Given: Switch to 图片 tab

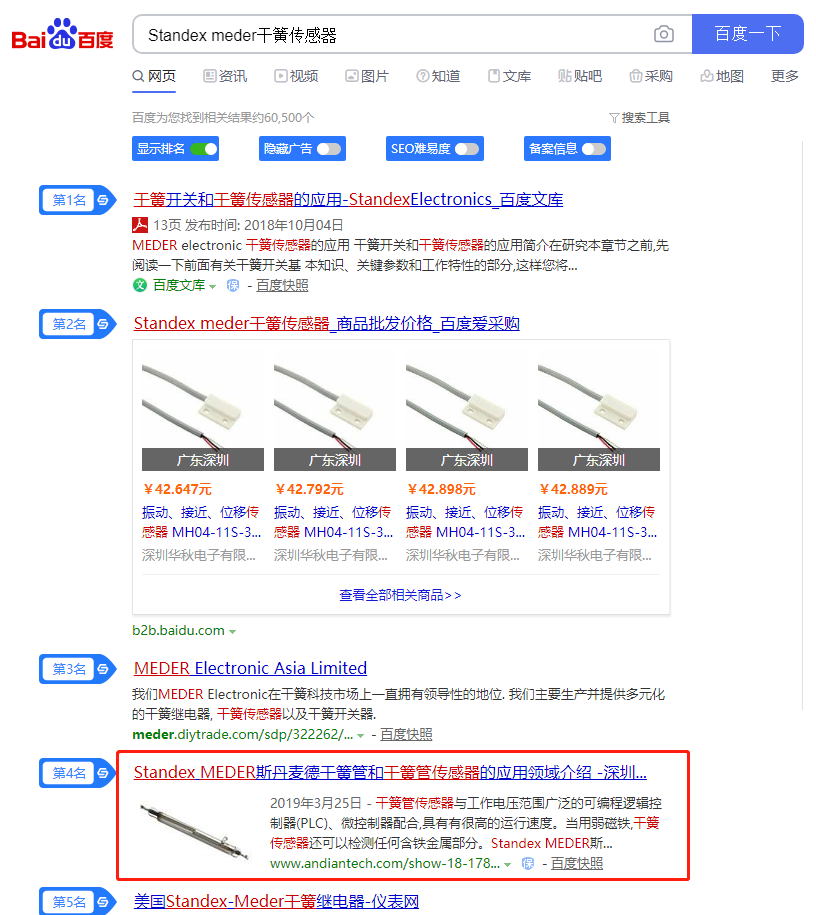Looking at the screenshot, I should (x=367, y=76).
